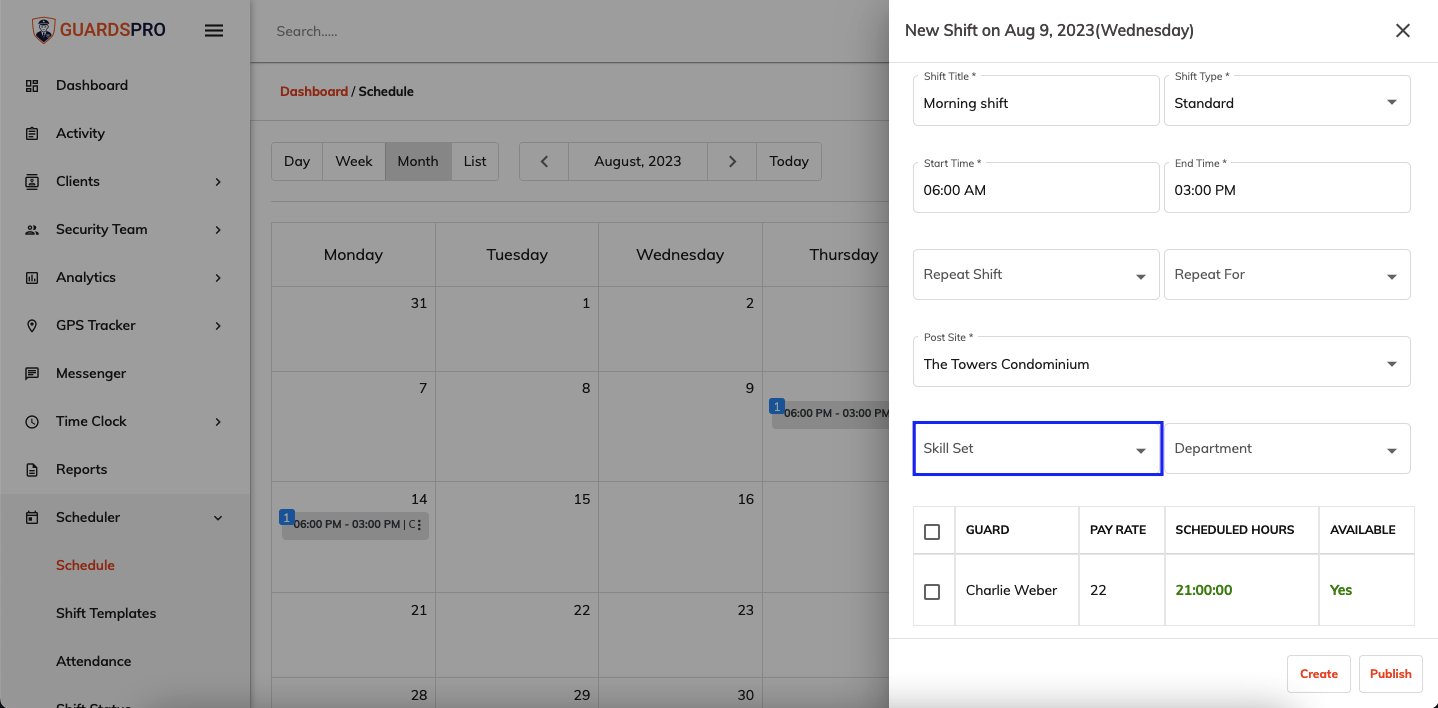Click the Publish button

pyautogui.click(x=1391, y=674)
